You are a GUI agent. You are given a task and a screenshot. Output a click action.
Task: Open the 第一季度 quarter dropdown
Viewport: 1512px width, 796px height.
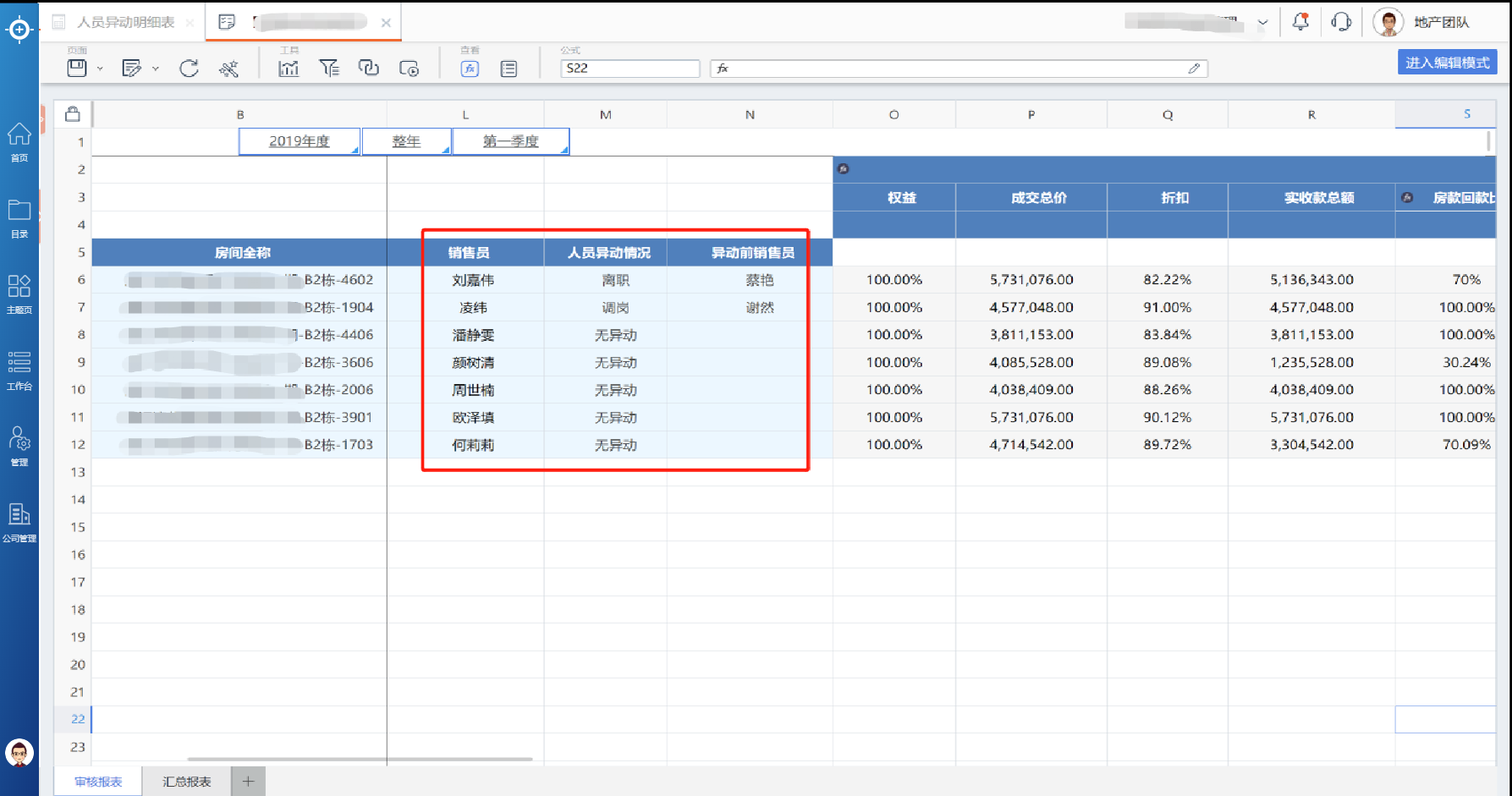point(511,141)
